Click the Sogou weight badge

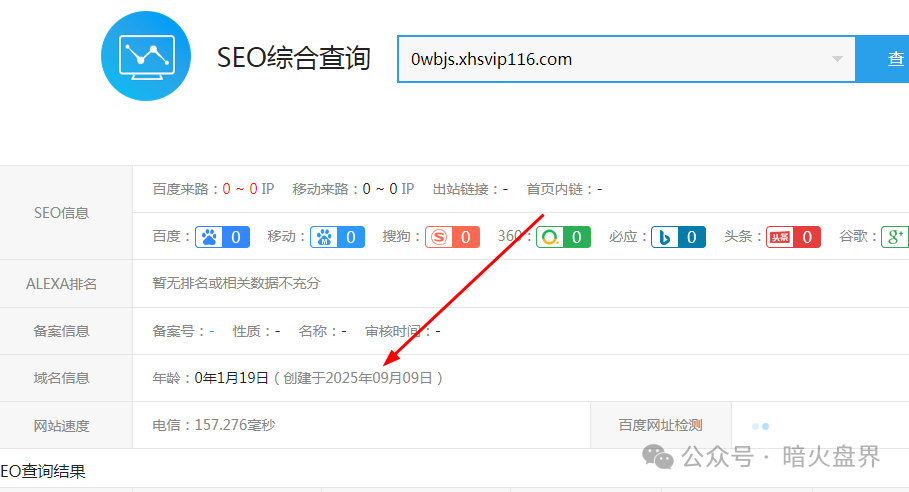click(452, 237)
